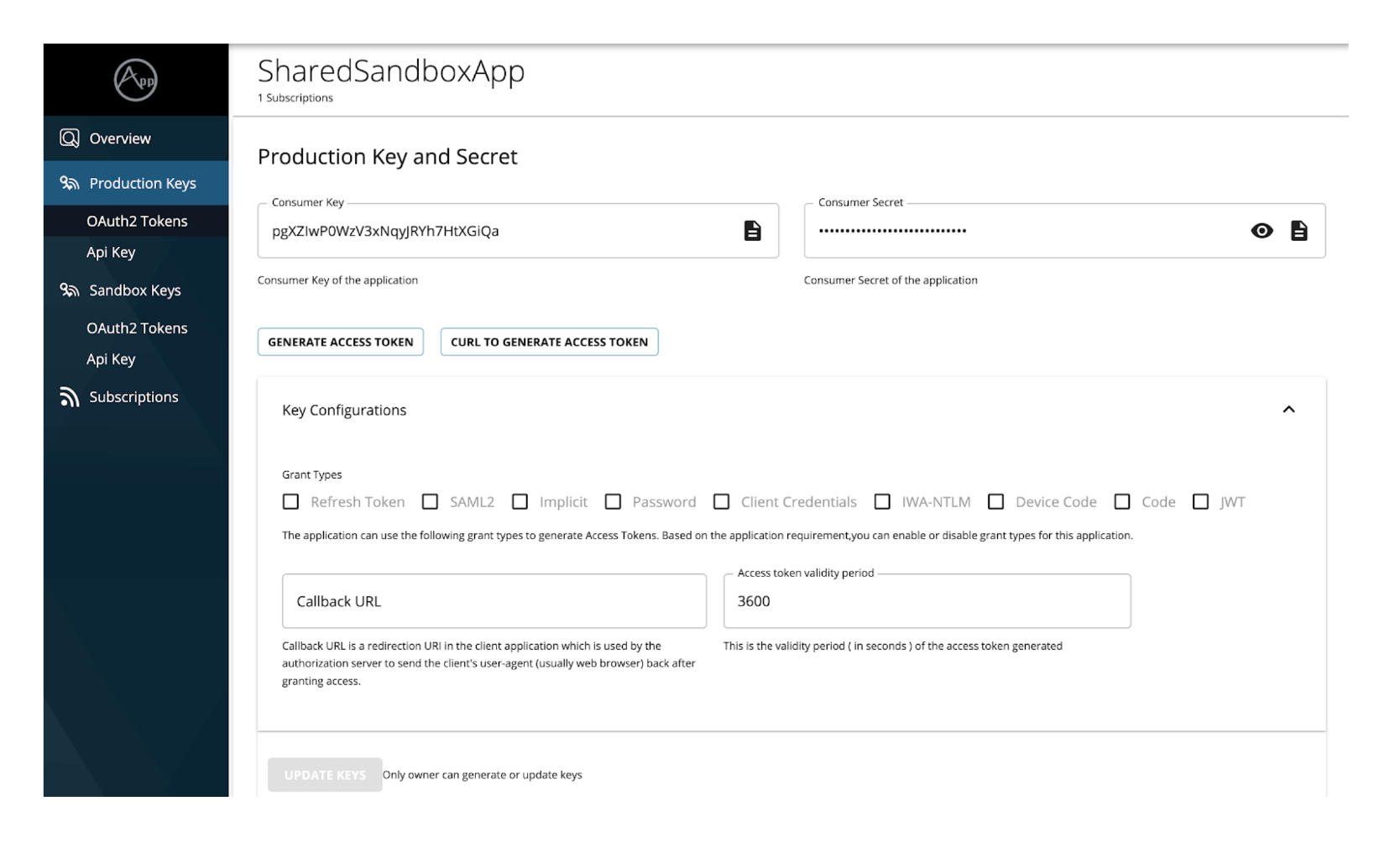Click the App logo in sidebar
This screenshot has width=1400, height=843.
[135, 80]
